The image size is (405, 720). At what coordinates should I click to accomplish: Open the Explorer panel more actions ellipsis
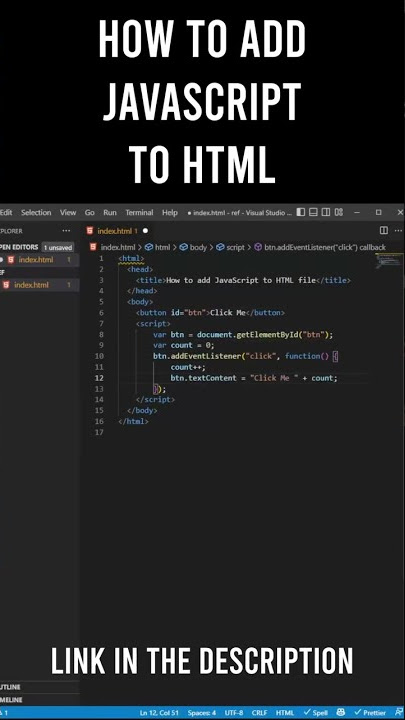[x=66, y=231]
